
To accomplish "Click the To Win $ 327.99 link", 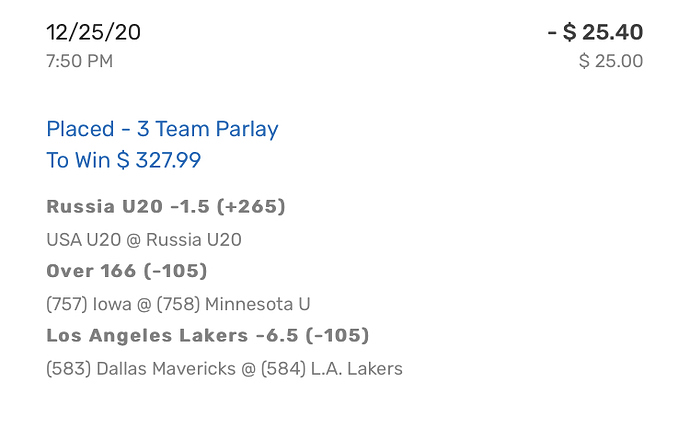I will tap(129, 160).
